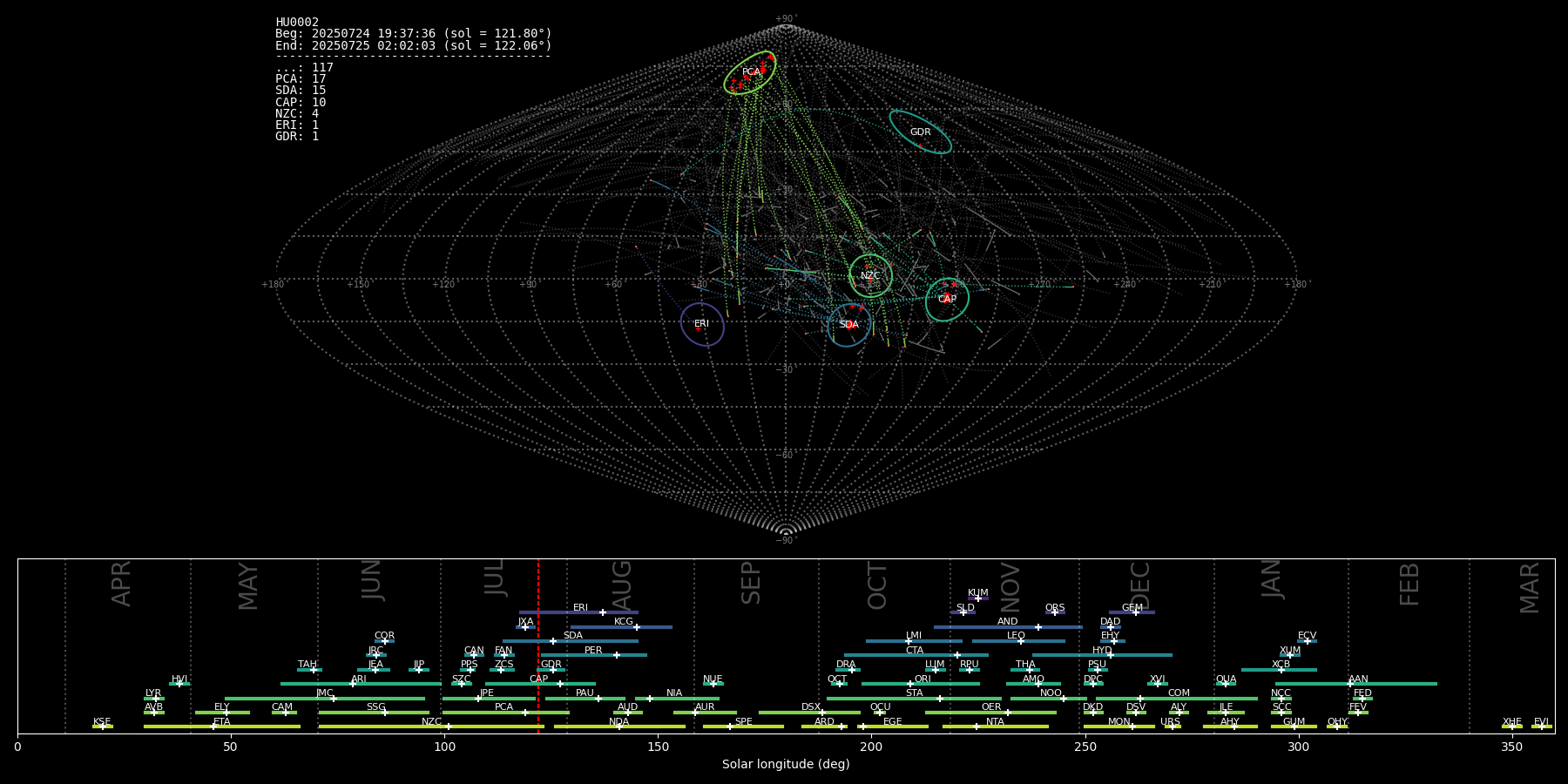This screenshot has height=784, width=1568.
Task: Click the SSG shower bar in timeline
Action: pyautogui.click(x=374, y=713)
